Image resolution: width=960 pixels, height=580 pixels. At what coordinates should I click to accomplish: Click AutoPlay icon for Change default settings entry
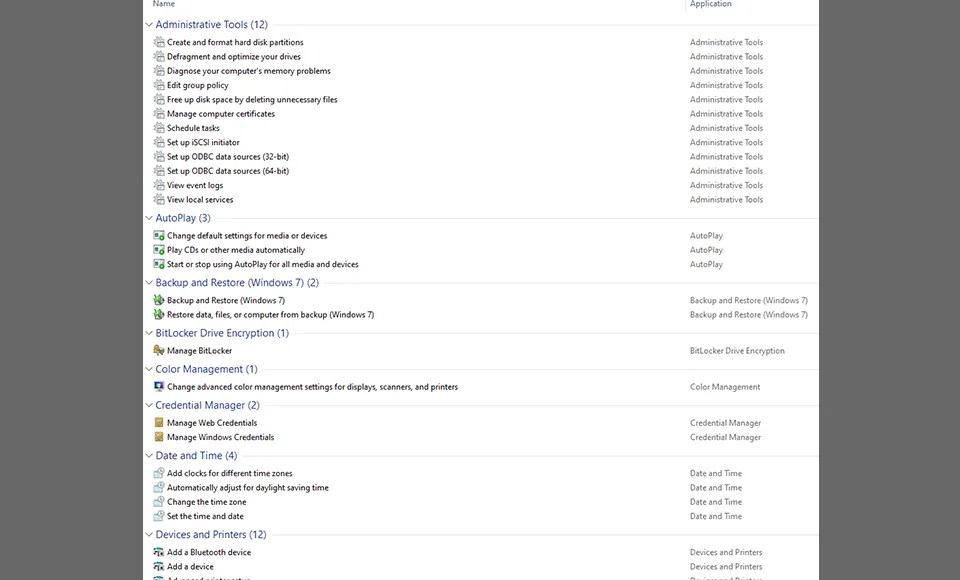[159, 236]
